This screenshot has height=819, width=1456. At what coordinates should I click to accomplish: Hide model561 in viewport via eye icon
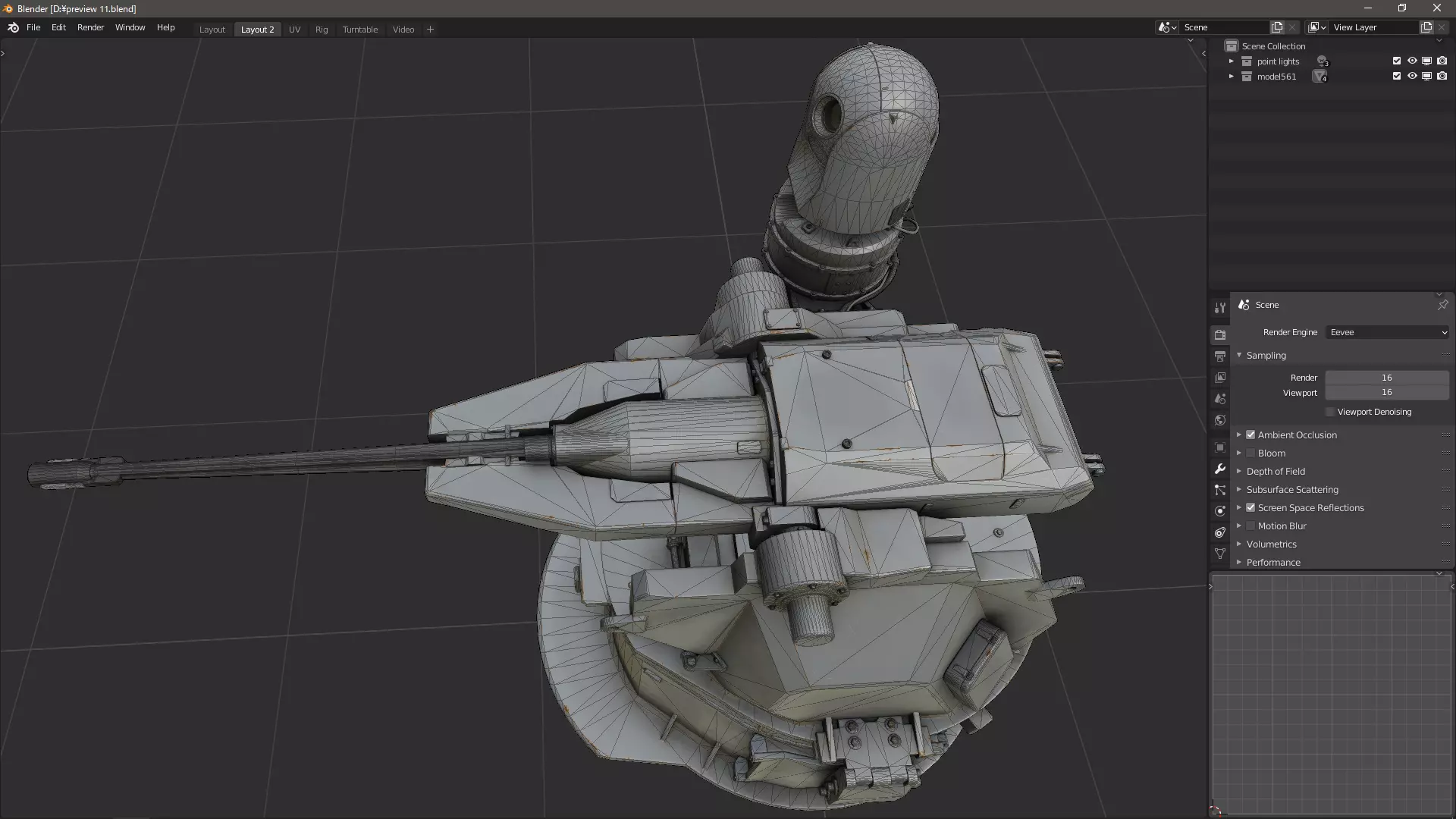point(1412,76)
